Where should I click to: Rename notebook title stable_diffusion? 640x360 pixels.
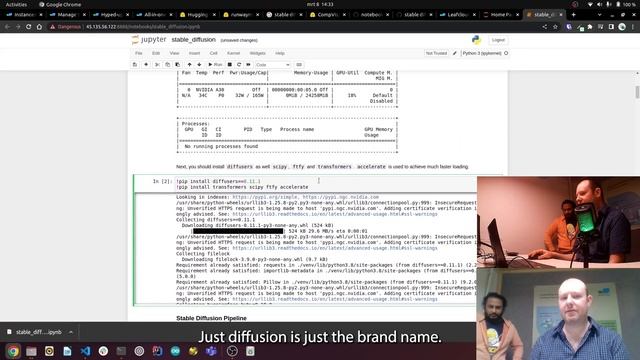pyautogui.click(x=193, y=40)
